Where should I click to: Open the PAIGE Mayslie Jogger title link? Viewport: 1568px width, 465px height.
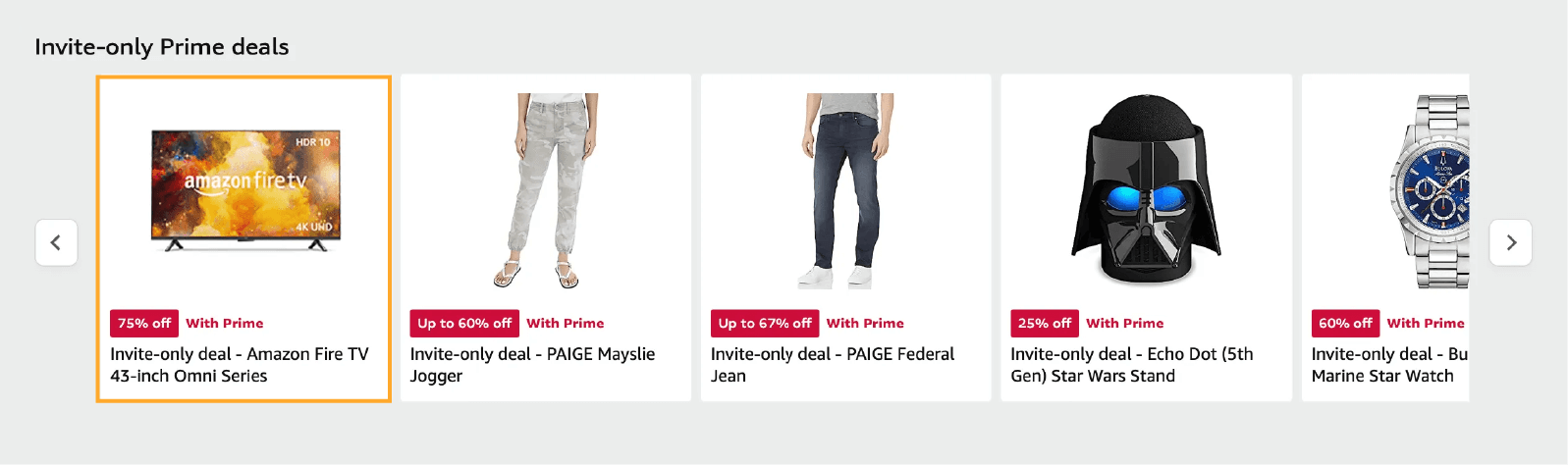[532, 365]
